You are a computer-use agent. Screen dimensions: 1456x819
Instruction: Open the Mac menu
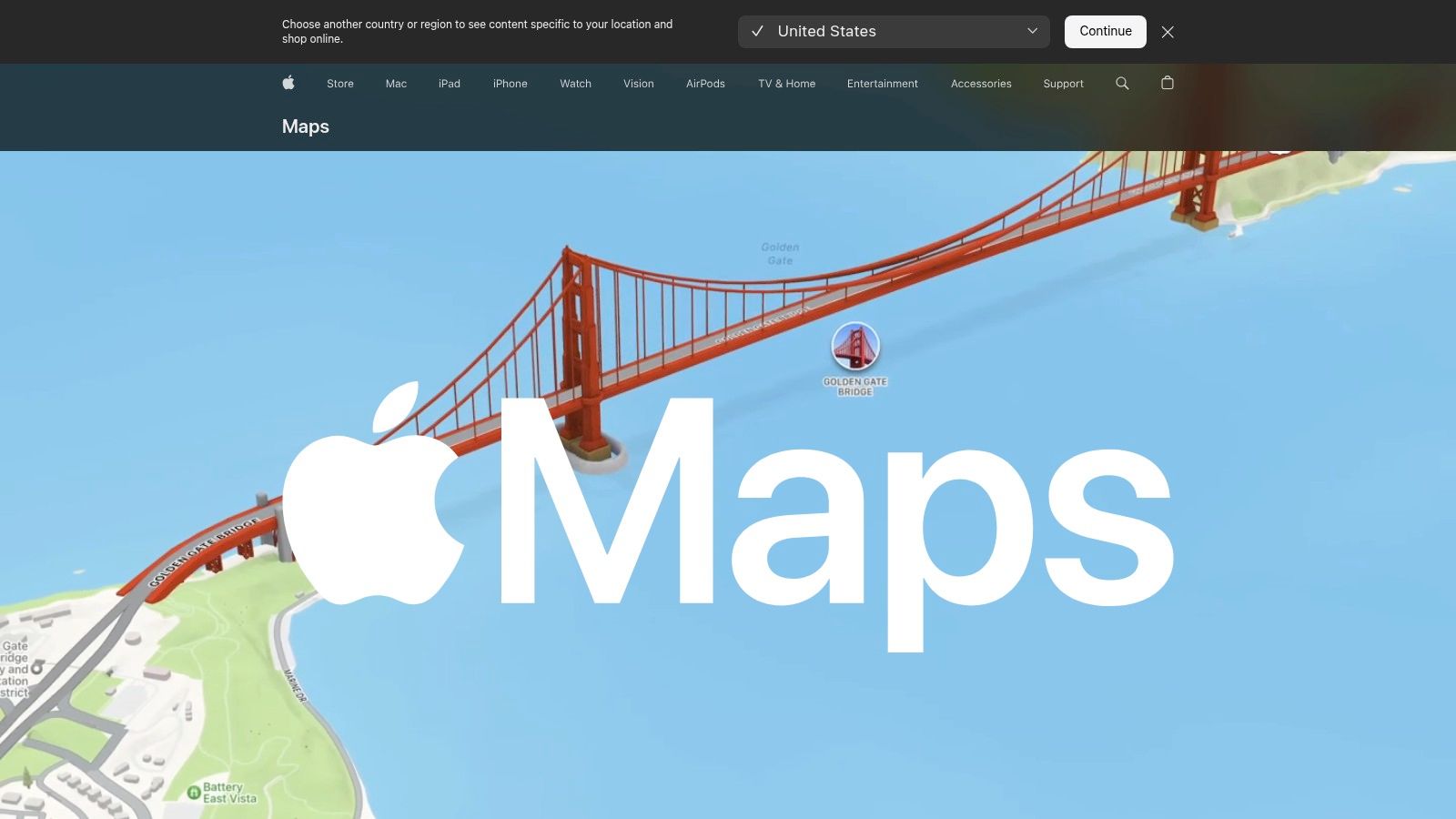[396, 84]
